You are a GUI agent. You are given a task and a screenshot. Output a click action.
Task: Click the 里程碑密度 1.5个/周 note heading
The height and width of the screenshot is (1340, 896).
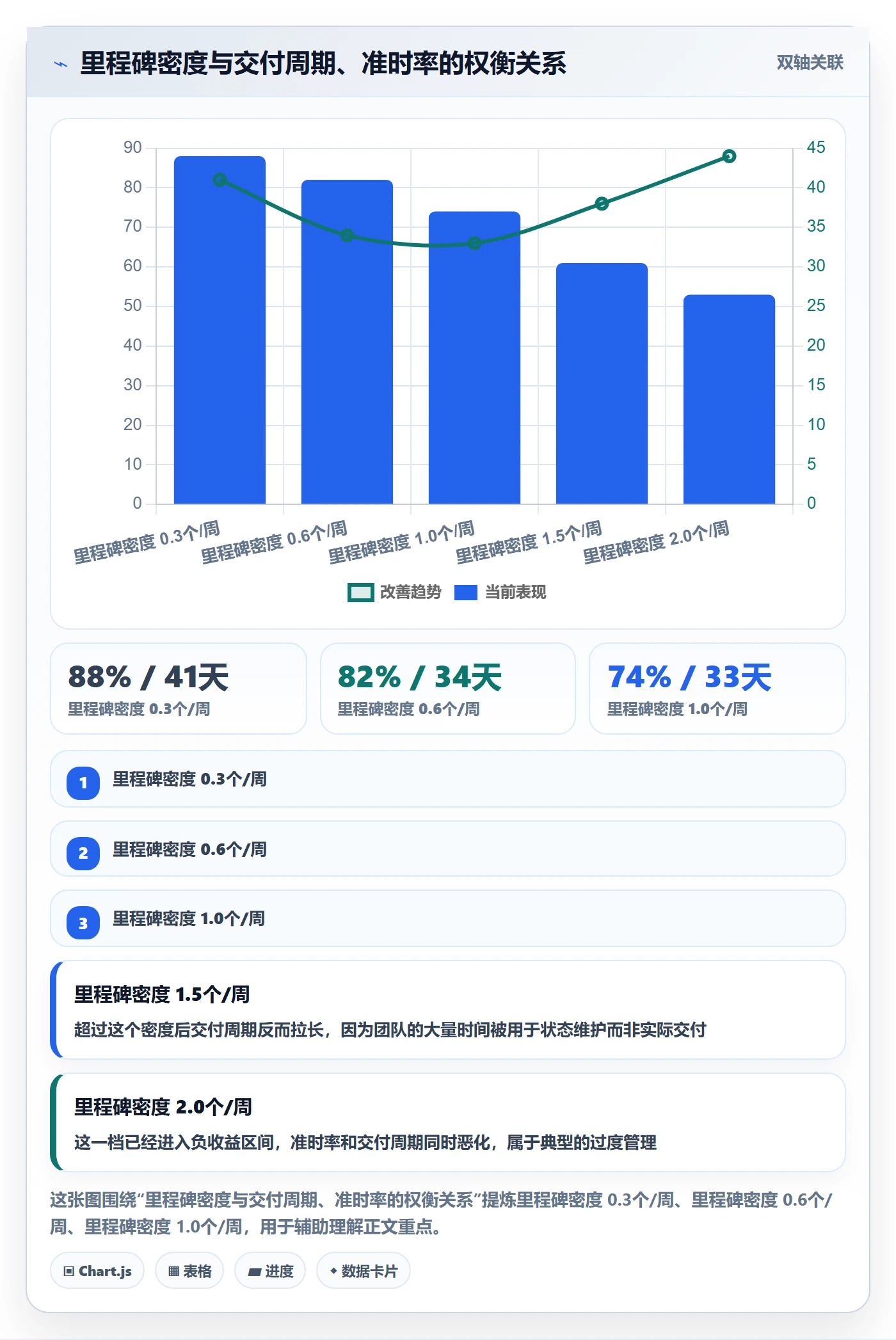point(162,994)
